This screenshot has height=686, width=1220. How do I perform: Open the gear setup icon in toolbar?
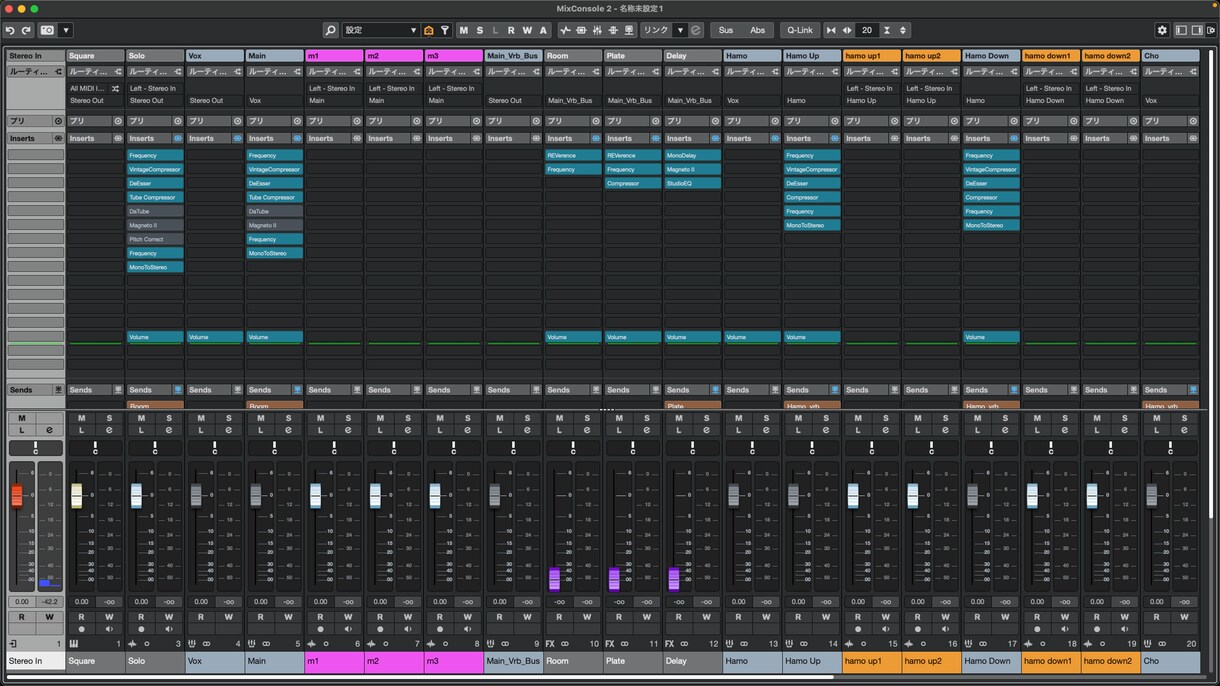coord(1162,31)
